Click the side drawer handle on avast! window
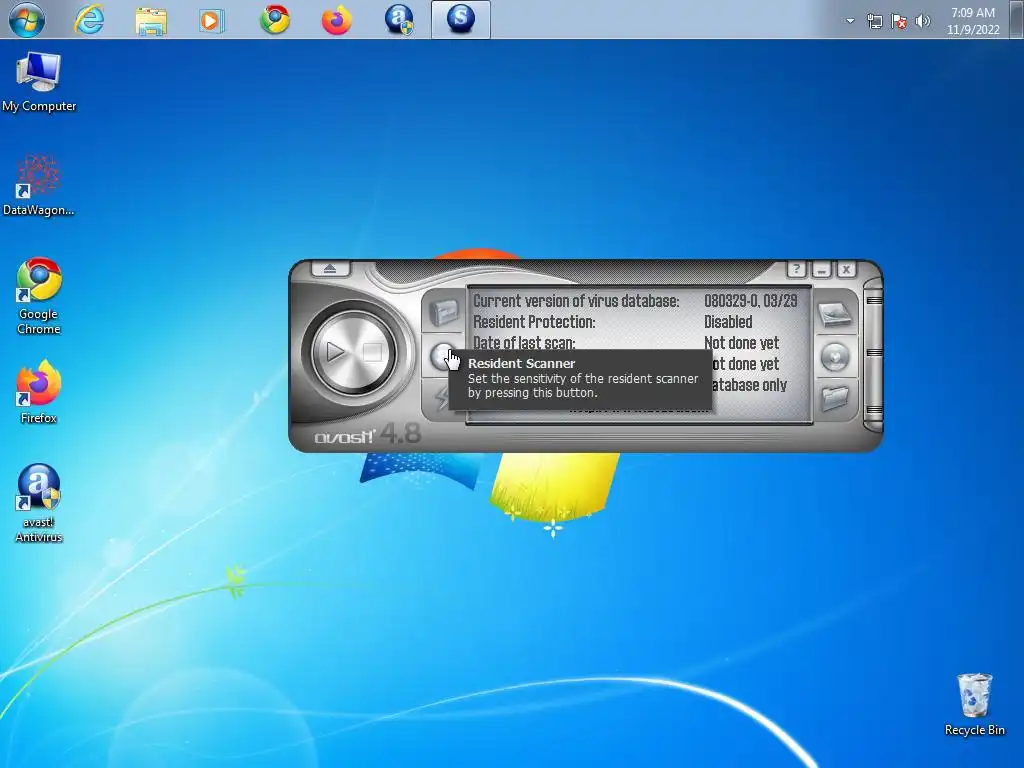This screenshot has height=768, width=1024. pos(873,355)
